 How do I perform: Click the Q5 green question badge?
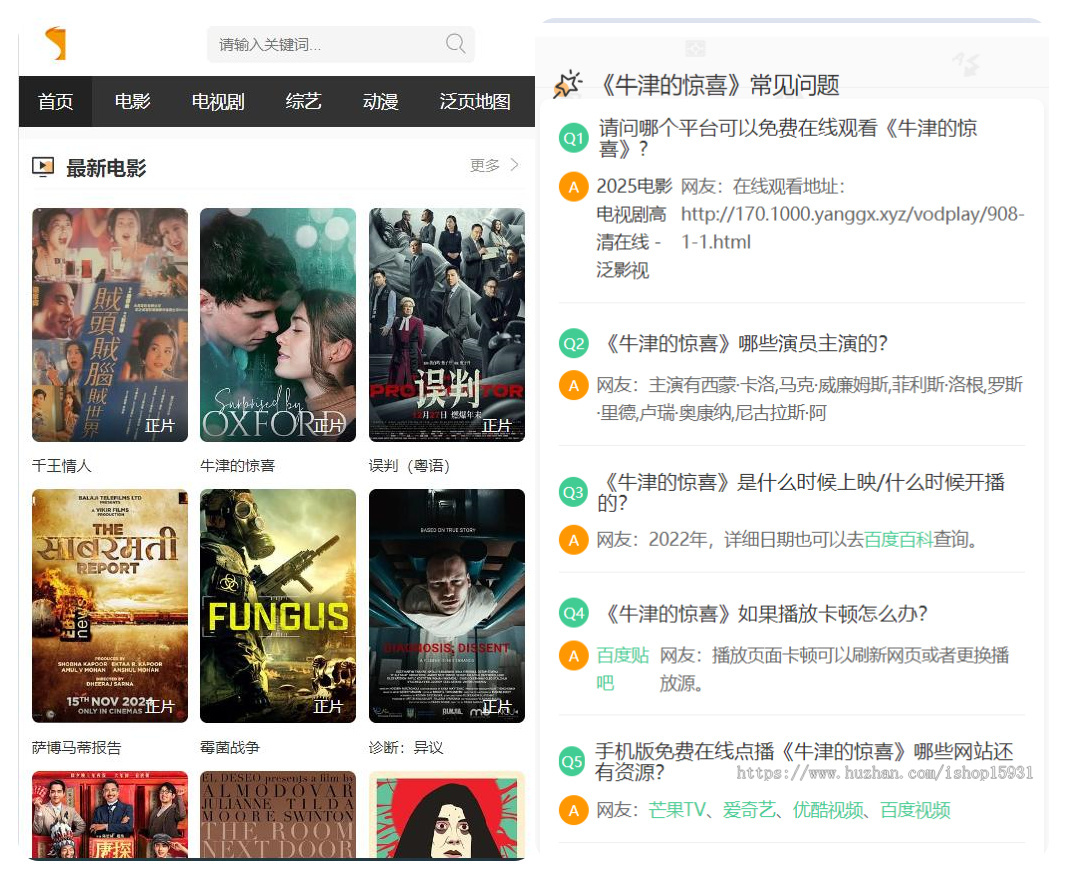(x=573, y=762)
